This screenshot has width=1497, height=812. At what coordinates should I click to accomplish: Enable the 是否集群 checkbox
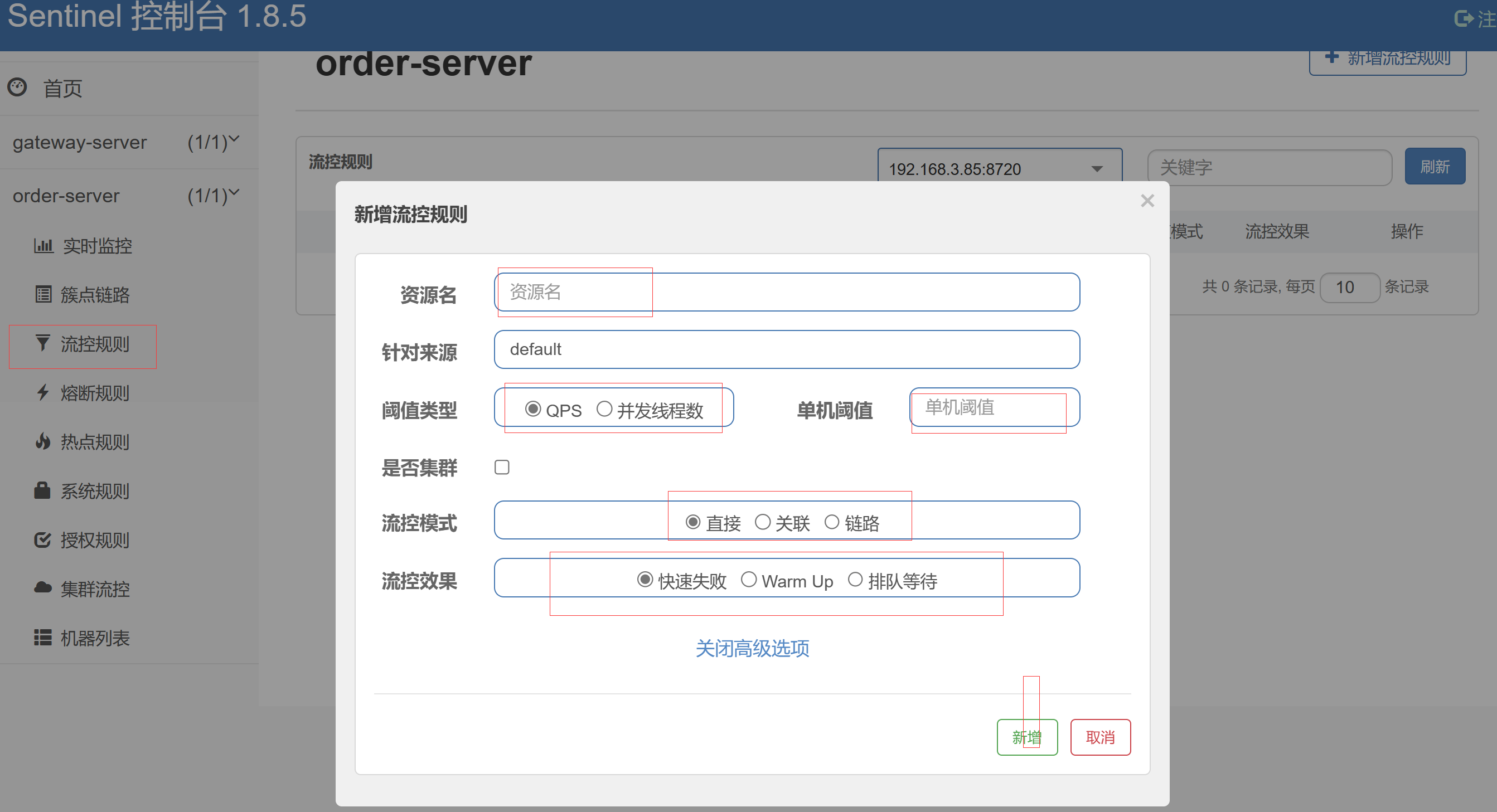502,467
